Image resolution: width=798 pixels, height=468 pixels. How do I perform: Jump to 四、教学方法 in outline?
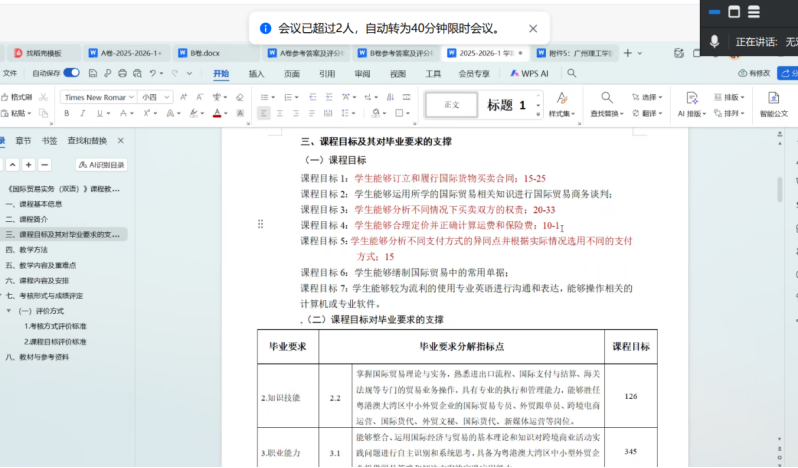pos(26,249)
